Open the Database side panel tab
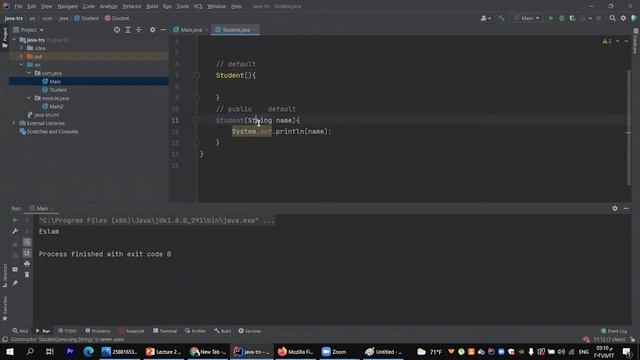The height and width of the screenshot is (360, 640). coord(636,41)
